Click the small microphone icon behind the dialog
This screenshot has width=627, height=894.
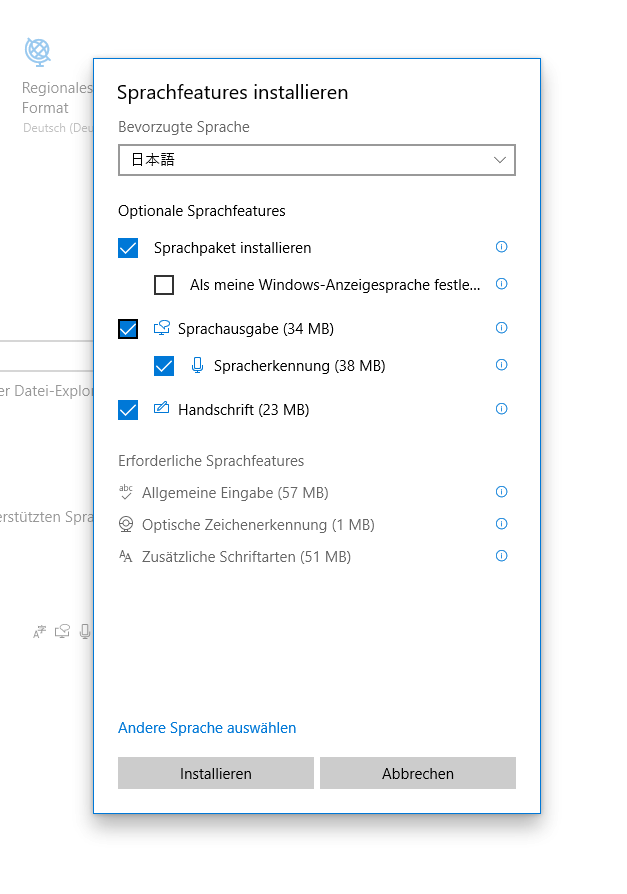[85, 631]
